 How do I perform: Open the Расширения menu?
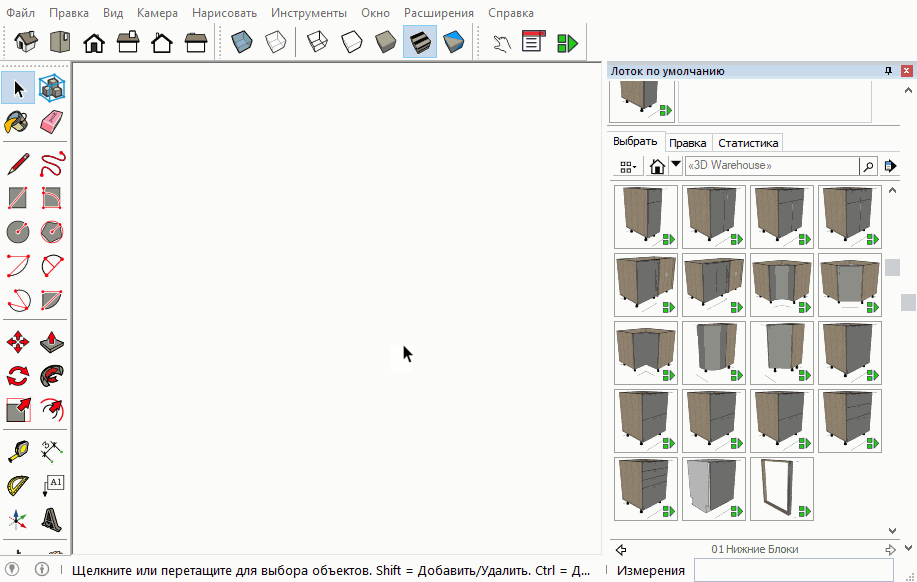coord(439,13)
